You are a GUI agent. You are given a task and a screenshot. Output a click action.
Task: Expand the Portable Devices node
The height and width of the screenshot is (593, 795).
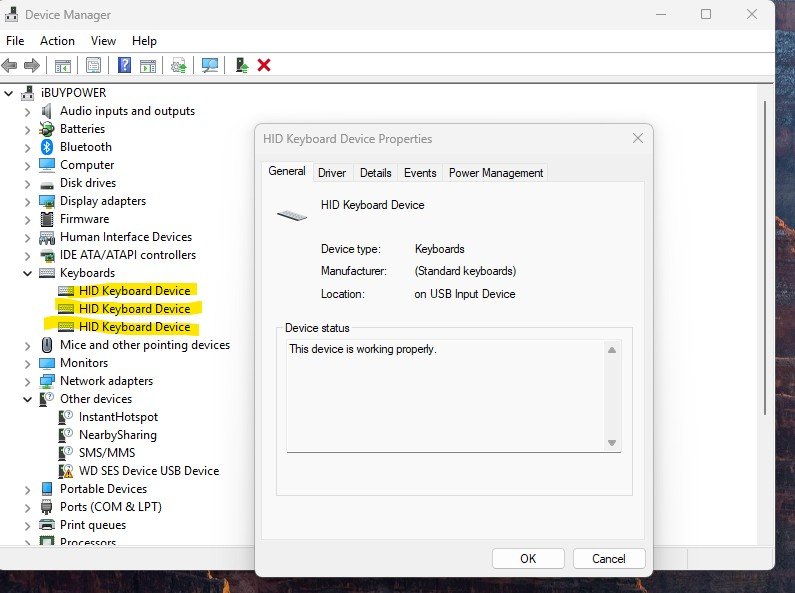(x=27, y=490)
